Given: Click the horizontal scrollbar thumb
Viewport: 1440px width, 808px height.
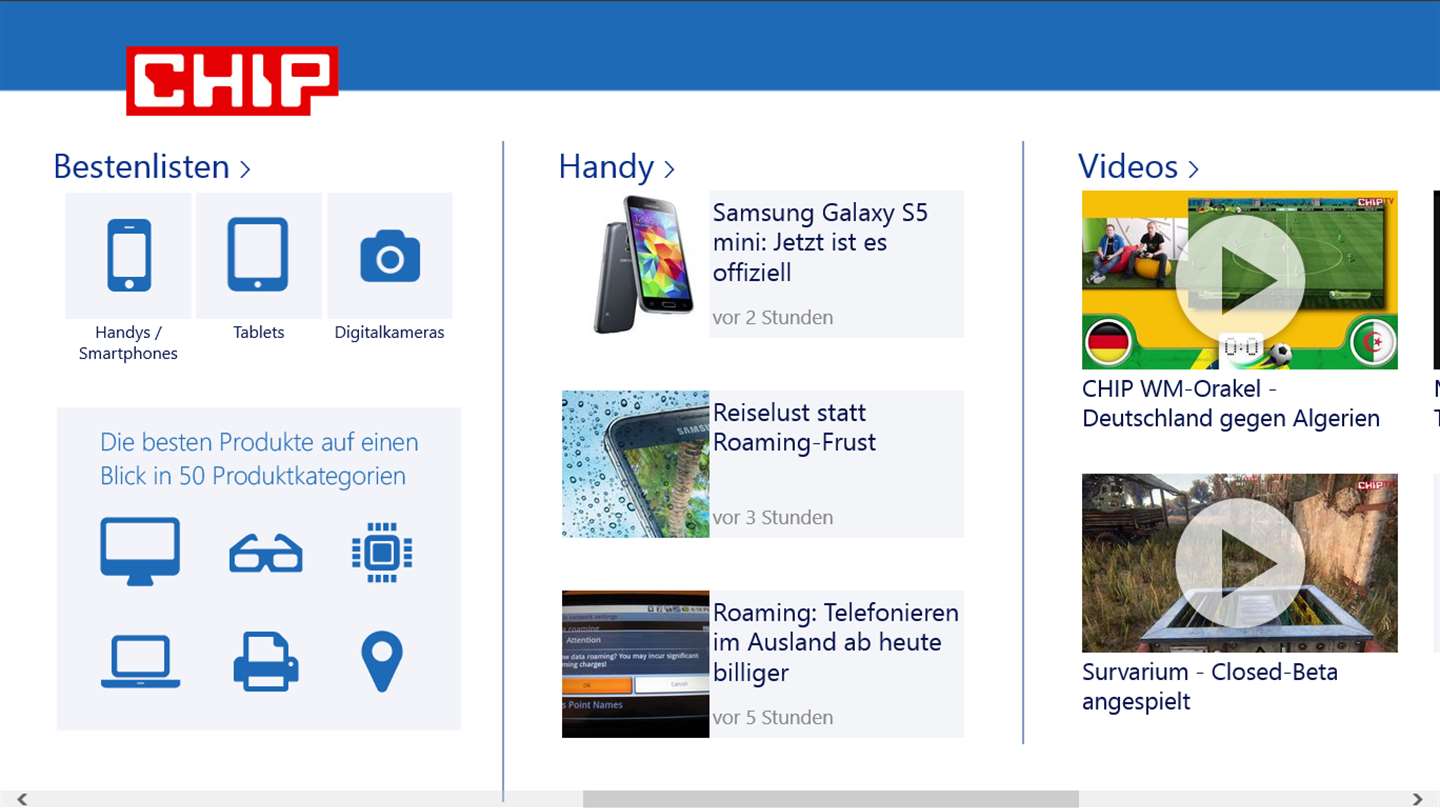Looking at the screenshot, I should click(831, 799).
